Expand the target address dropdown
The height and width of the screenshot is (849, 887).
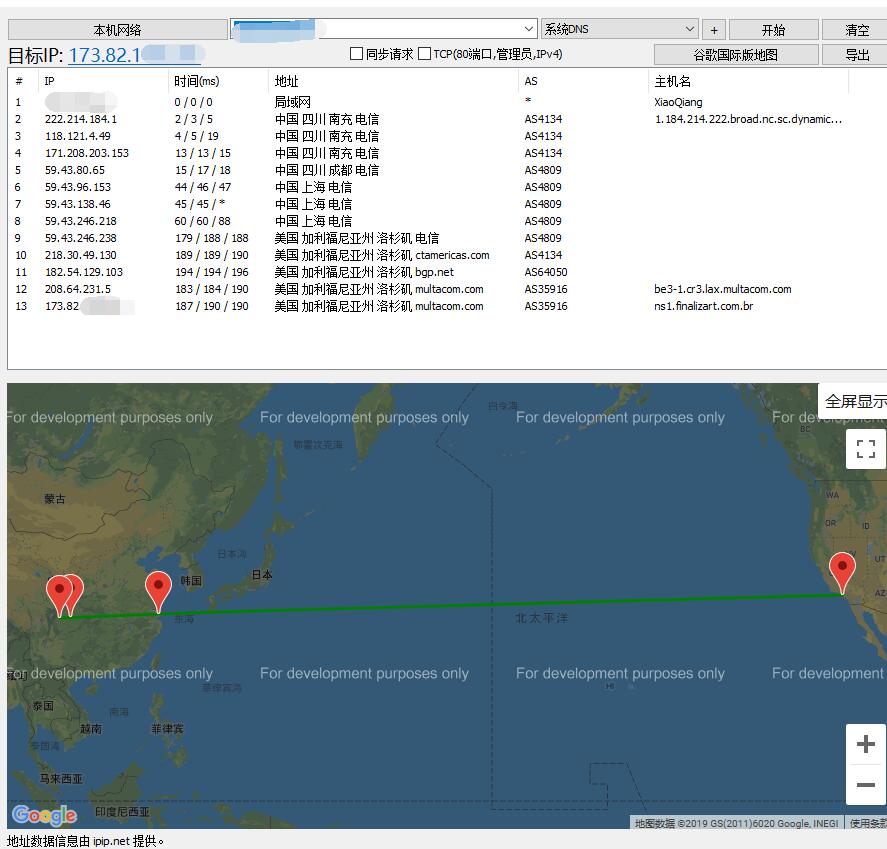tap(529, 30)
